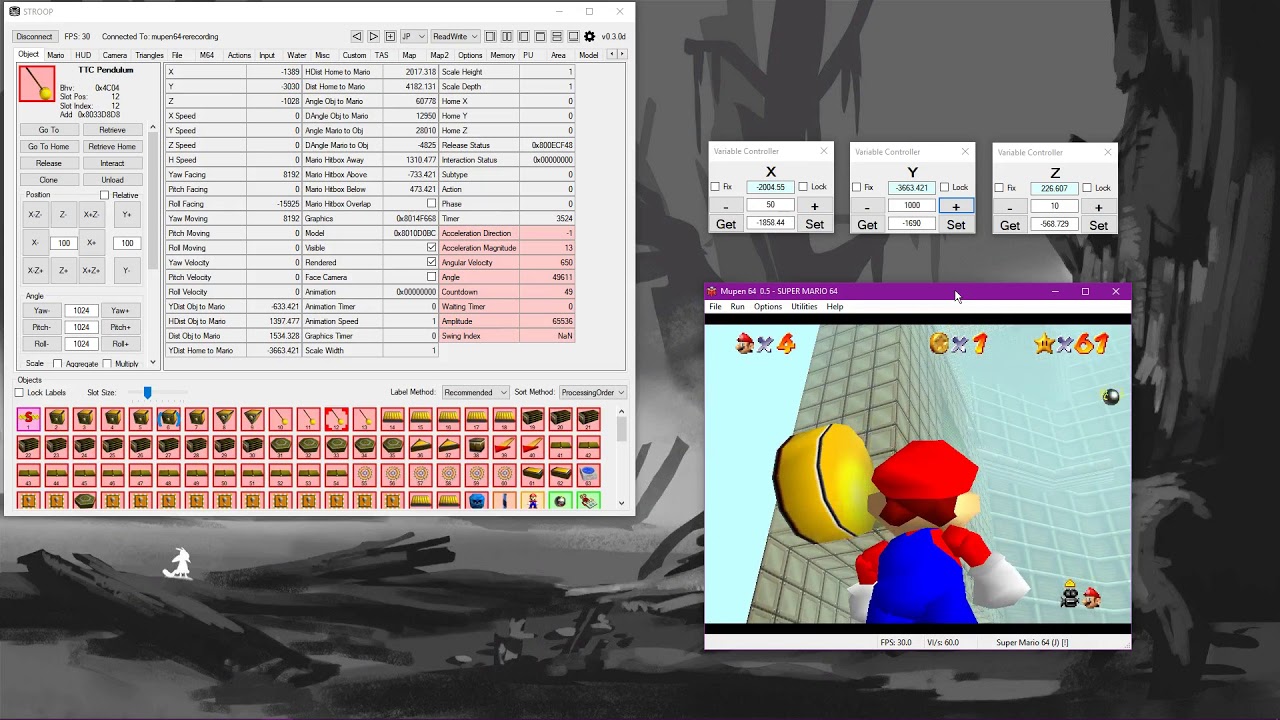Click the TTC Pendulum object thumbnail
The image size is (1280, 720).
(x=37, y=84)
